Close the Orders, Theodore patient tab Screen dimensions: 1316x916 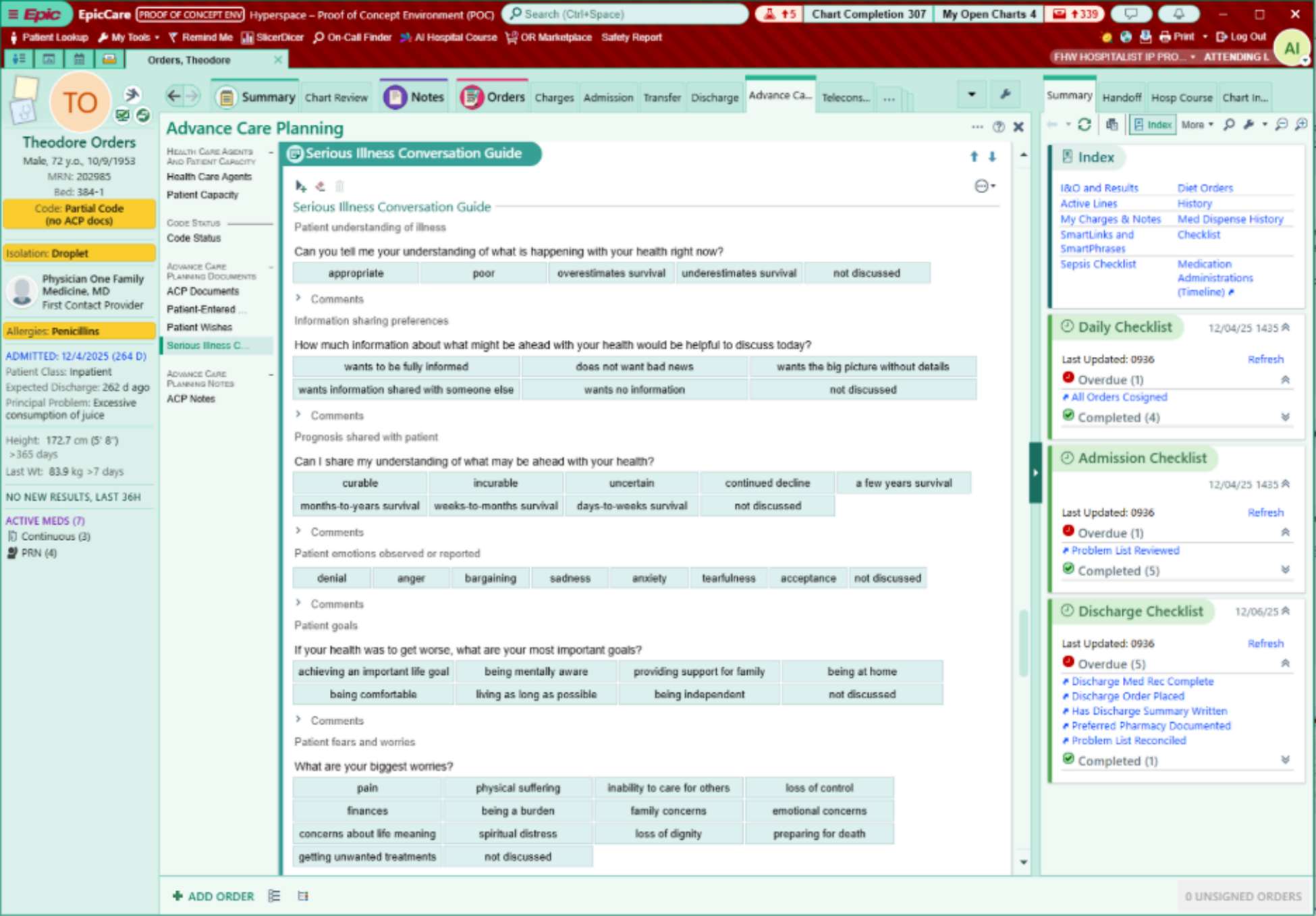coord(277,59)
